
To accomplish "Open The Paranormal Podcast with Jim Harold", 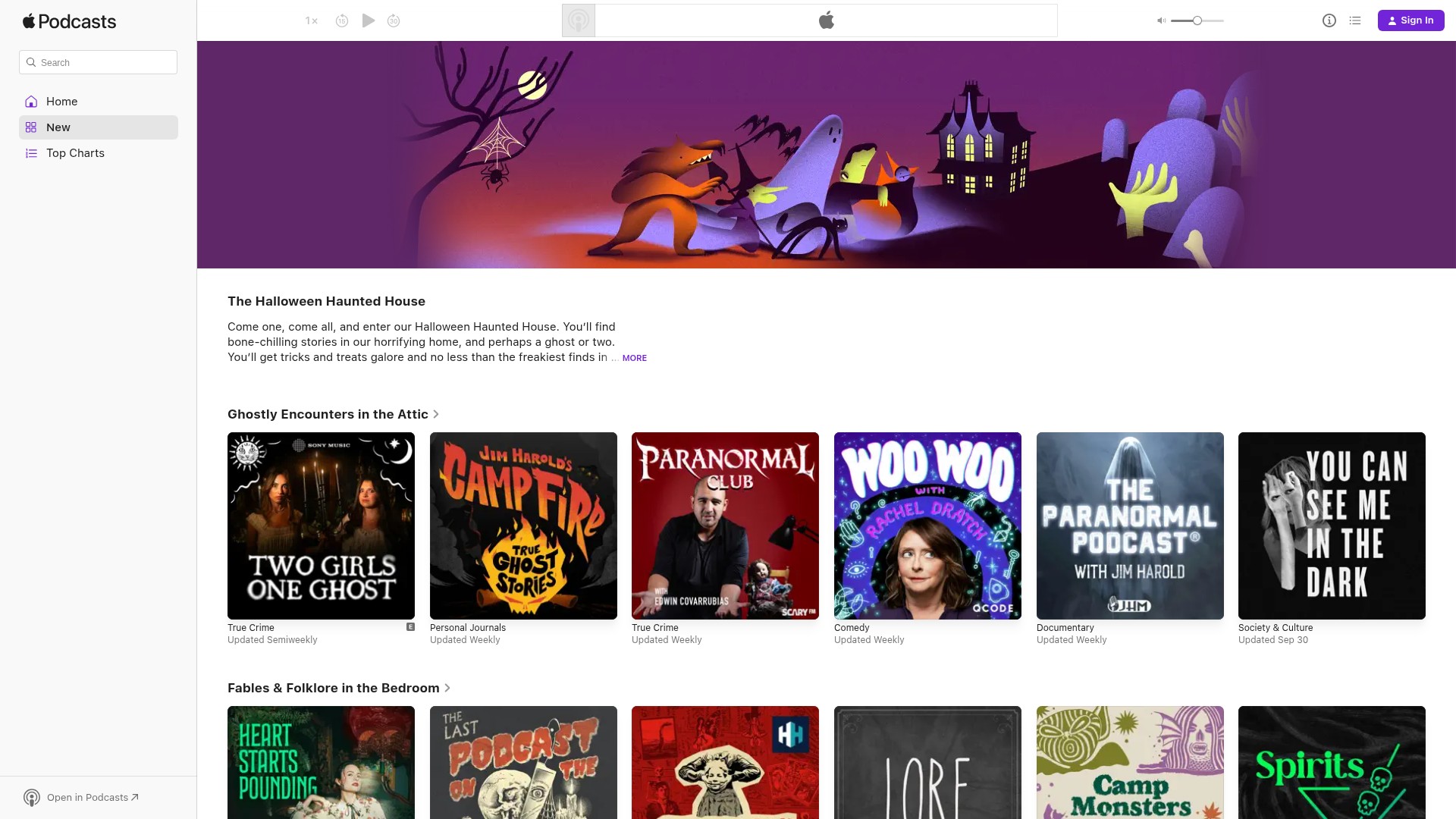I will [1130, 526].
